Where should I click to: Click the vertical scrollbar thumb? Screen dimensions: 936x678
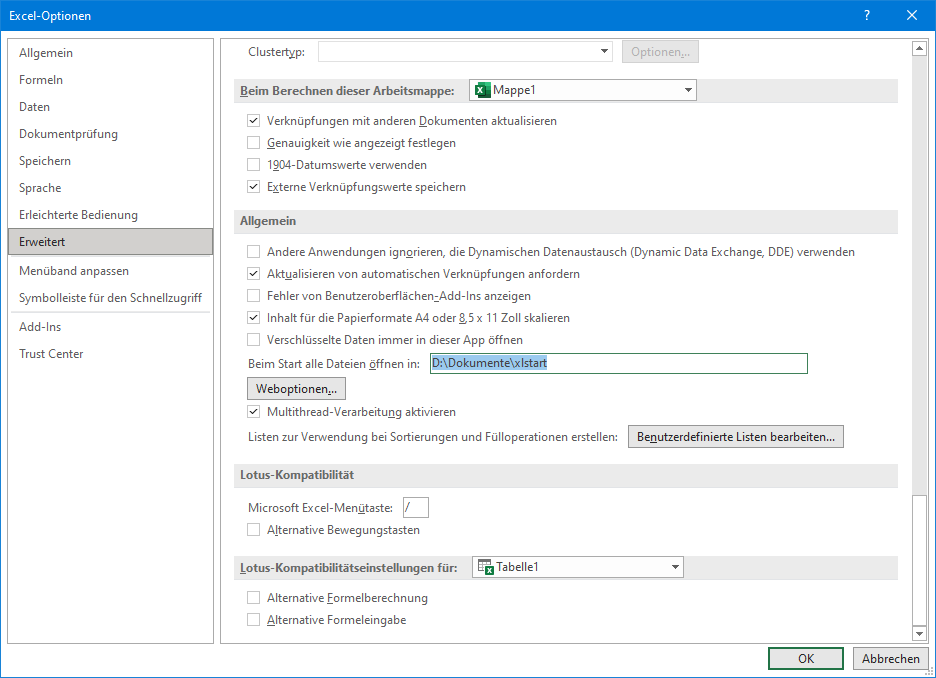point(919,560)
